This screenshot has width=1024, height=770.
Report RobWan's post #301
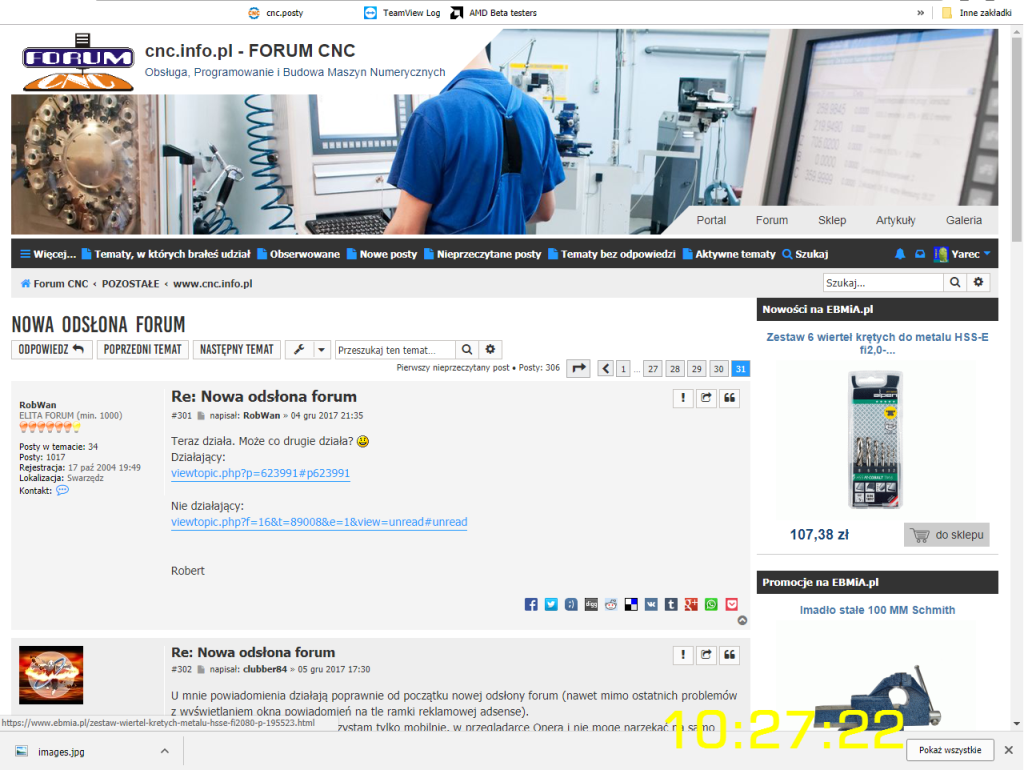(x=683, y=398)
